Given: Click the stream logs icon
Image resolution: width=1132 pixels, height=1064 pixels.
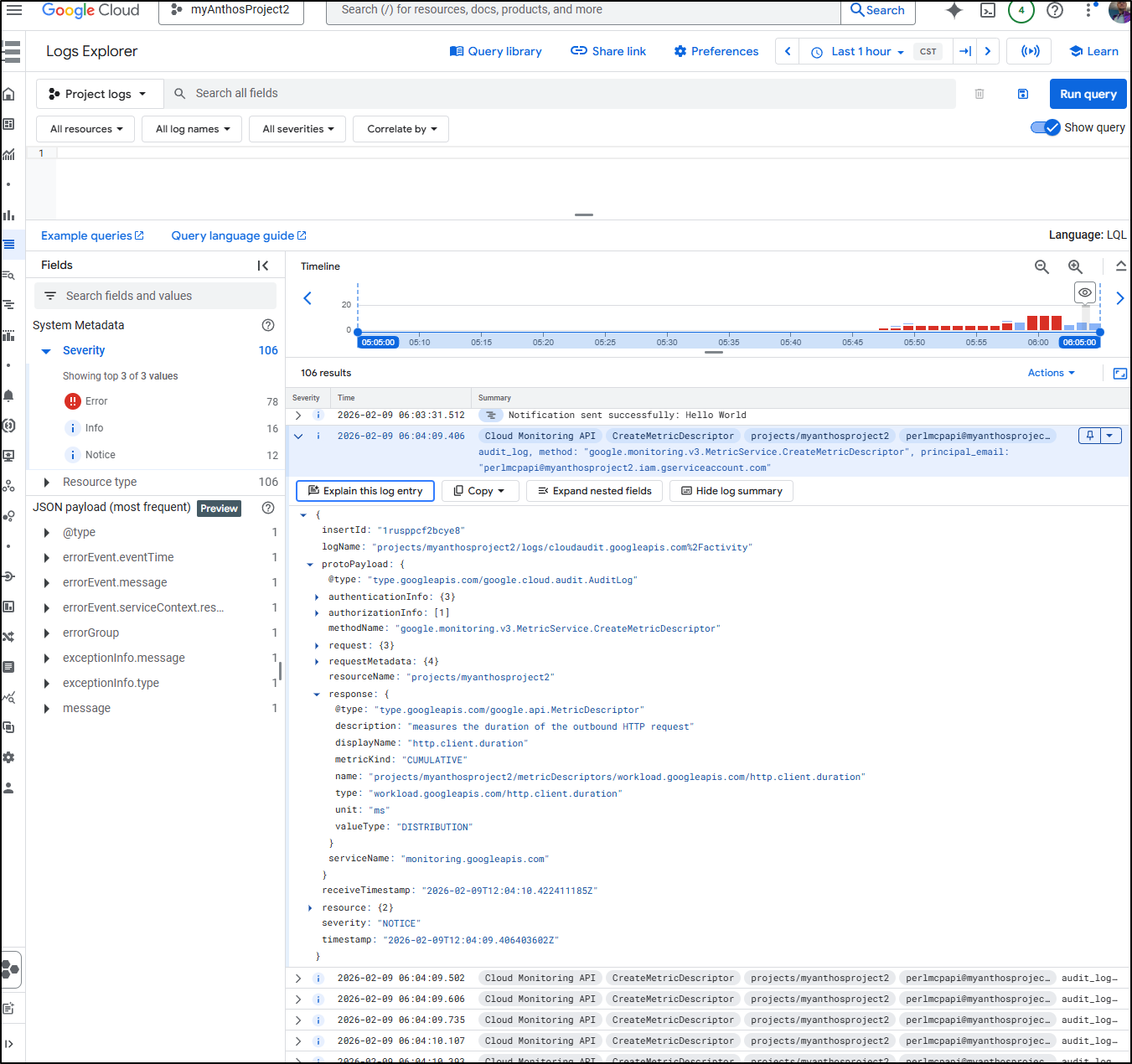Looking at the screenshot, I should (1030, 51).
